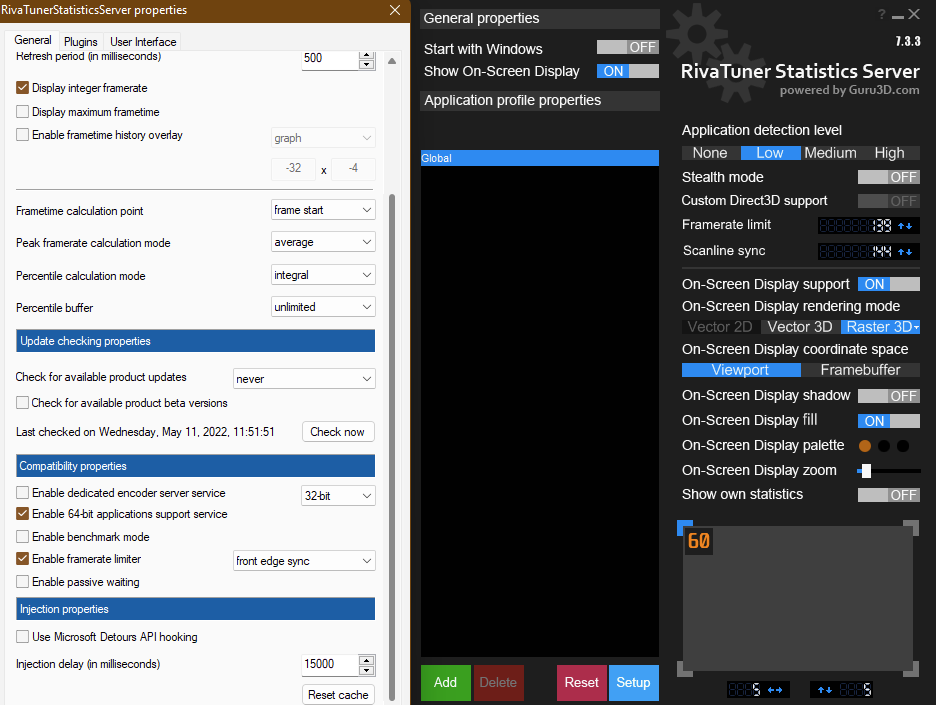Select Vector 3D rendering mode
The width and height of the screenshot is (936, 705).
coord(800,327)
